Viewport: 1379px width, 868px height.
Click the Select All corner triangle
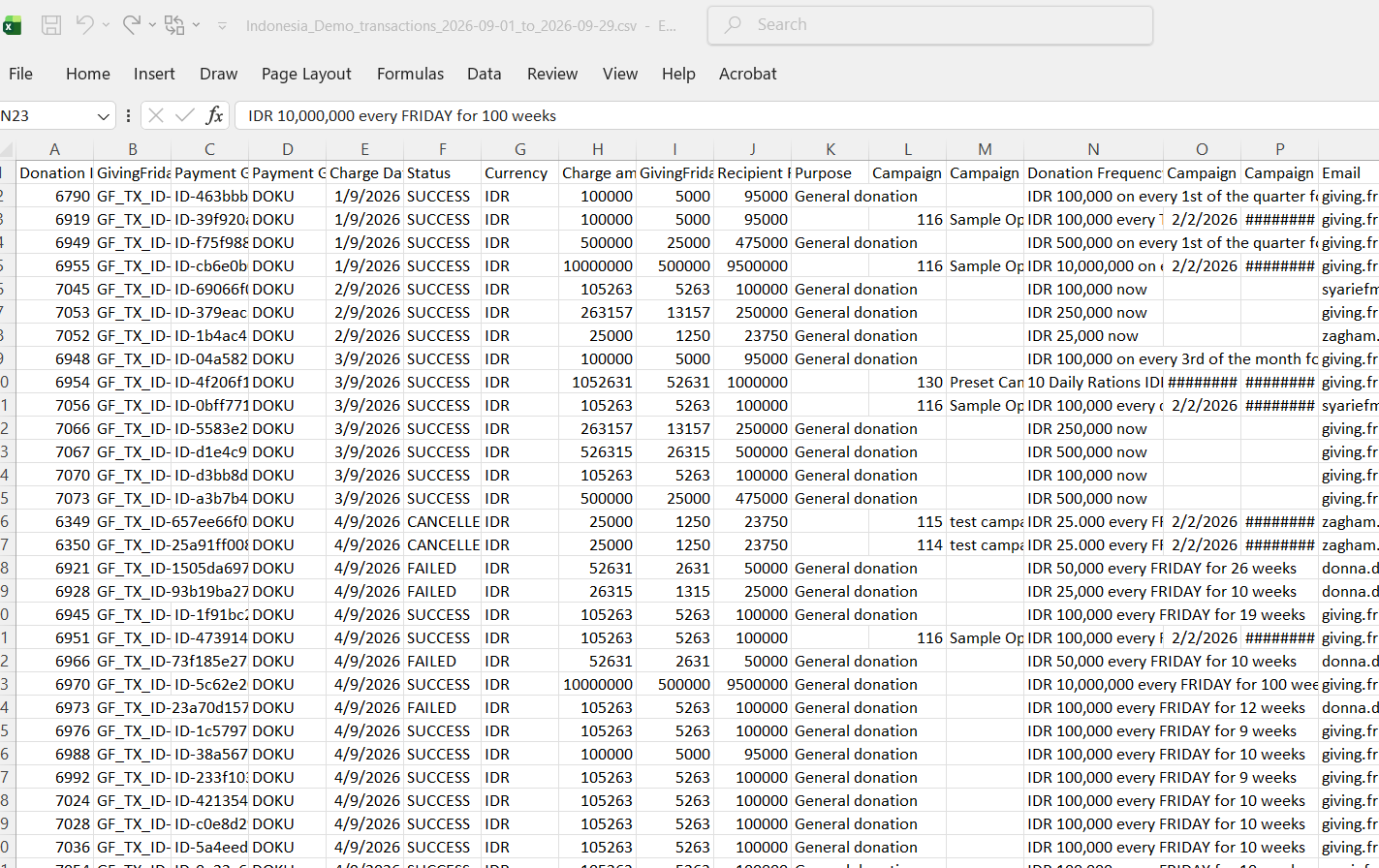[x=8, y=149]
